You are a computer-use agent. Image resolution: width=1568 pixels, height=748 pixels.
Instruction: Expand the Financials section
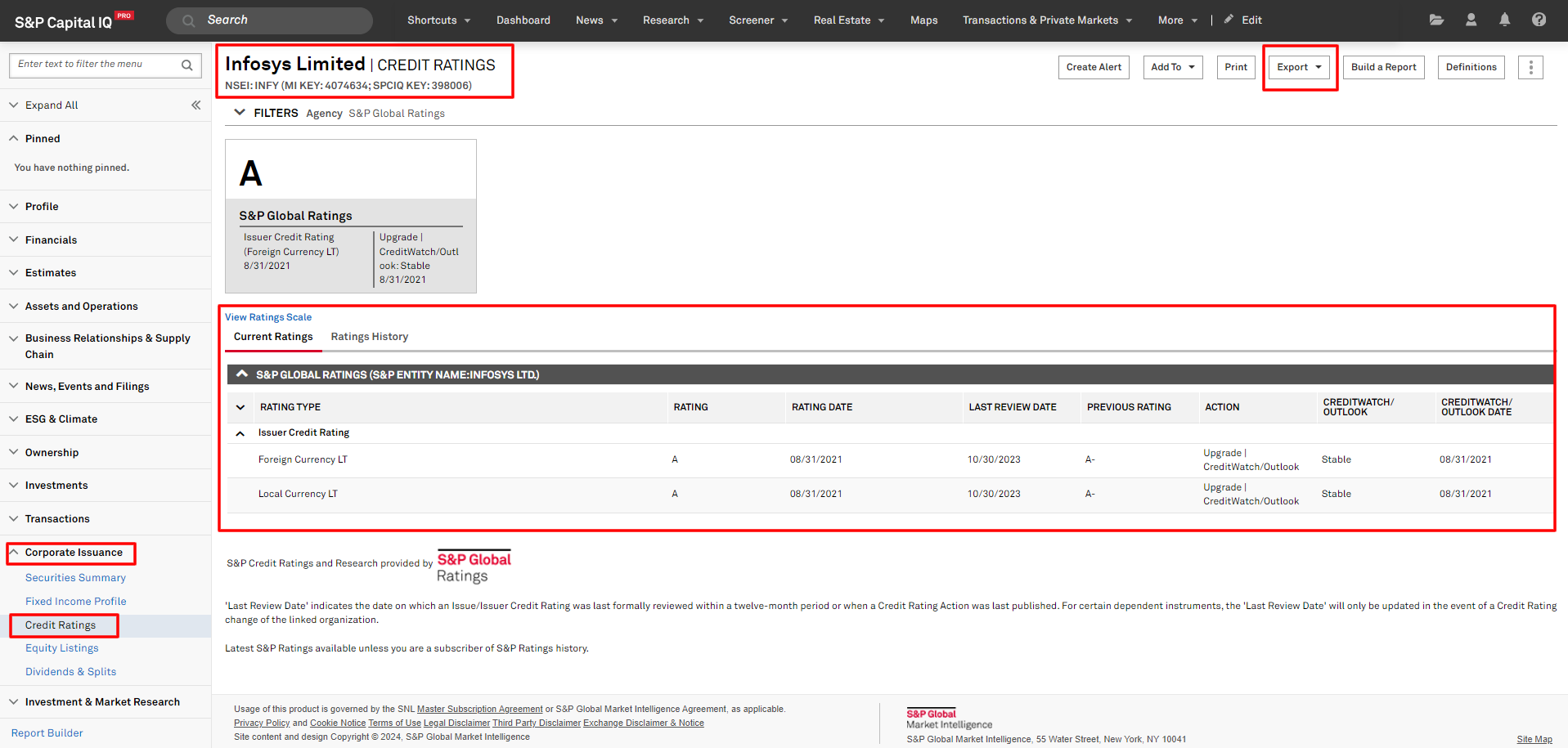pos(51,240)
